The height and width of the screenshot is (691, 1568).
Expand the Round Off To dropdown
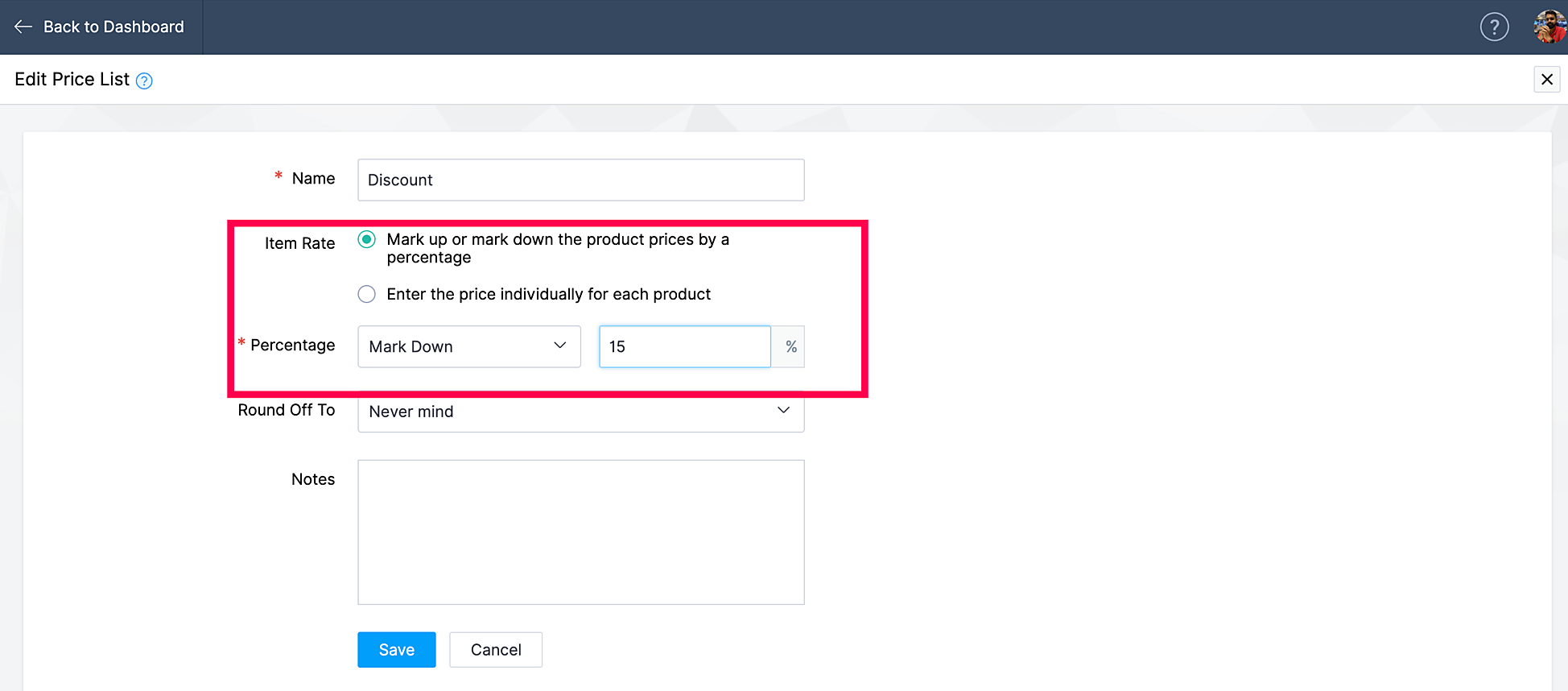point(580,412)
